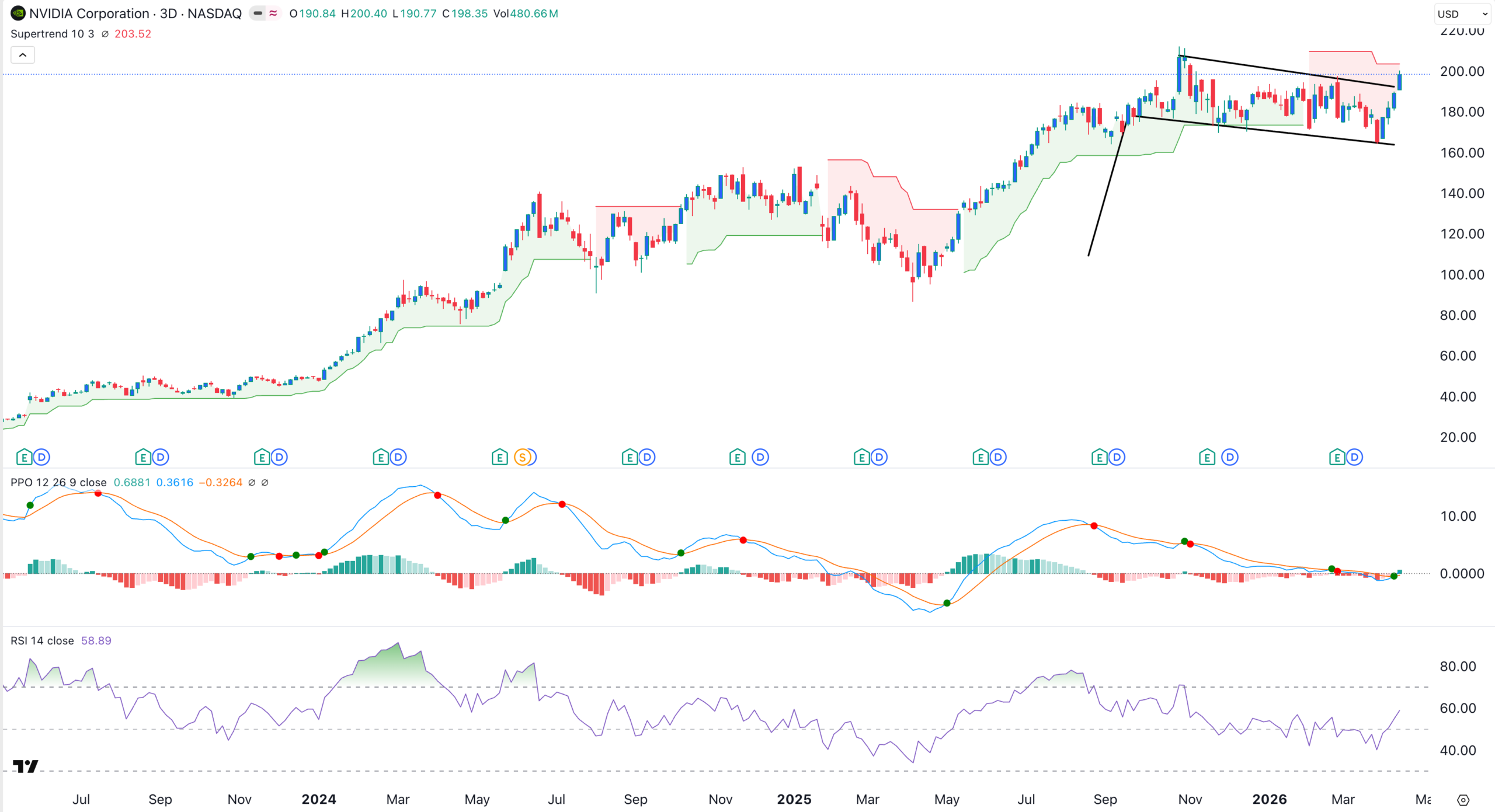Image resolution: width=1495 pixels, height=812 pixels.
Task: Click the orange S split marker on timeline
Action: [523, 457]
